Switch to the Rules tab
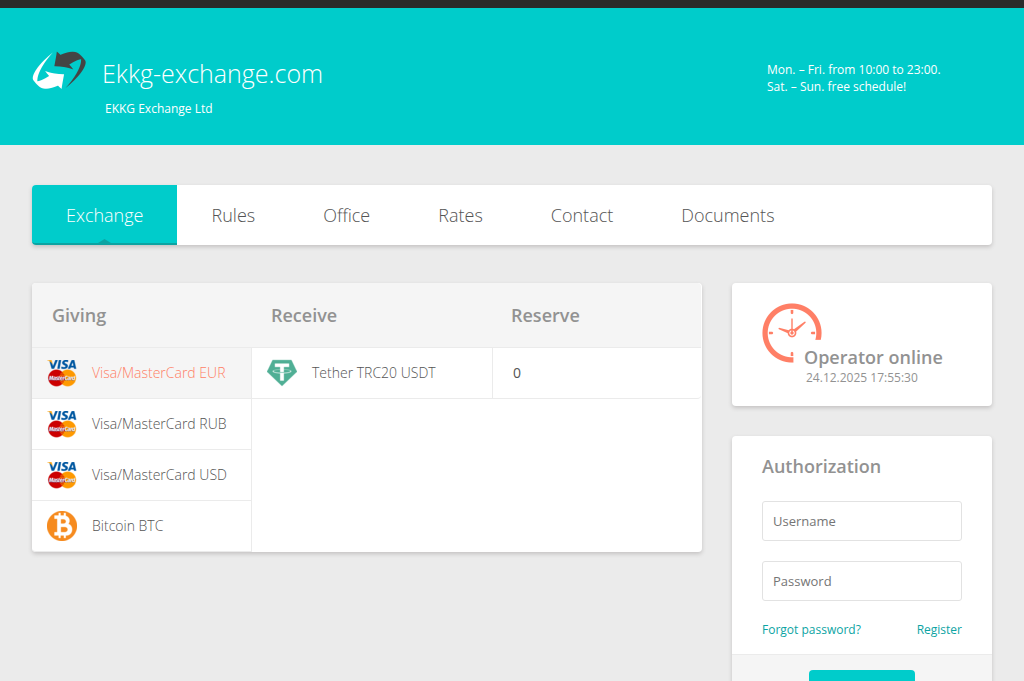1024x681 pixels. click(233, 215)
